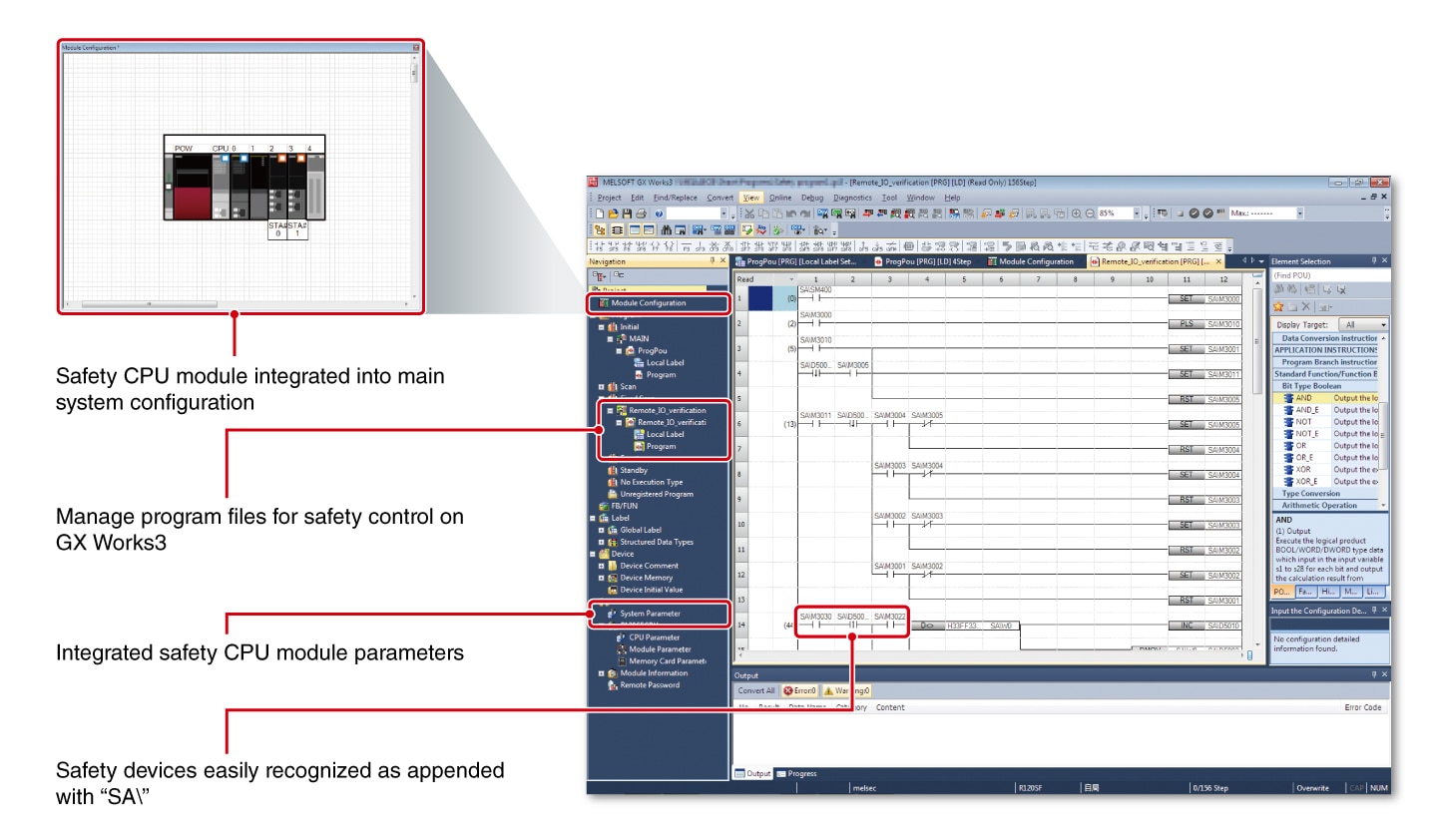The width and height of the screenshot is (1437, 840).
Task: Select System Parameter in navigation tree
Action: click(x=650, y=614)
